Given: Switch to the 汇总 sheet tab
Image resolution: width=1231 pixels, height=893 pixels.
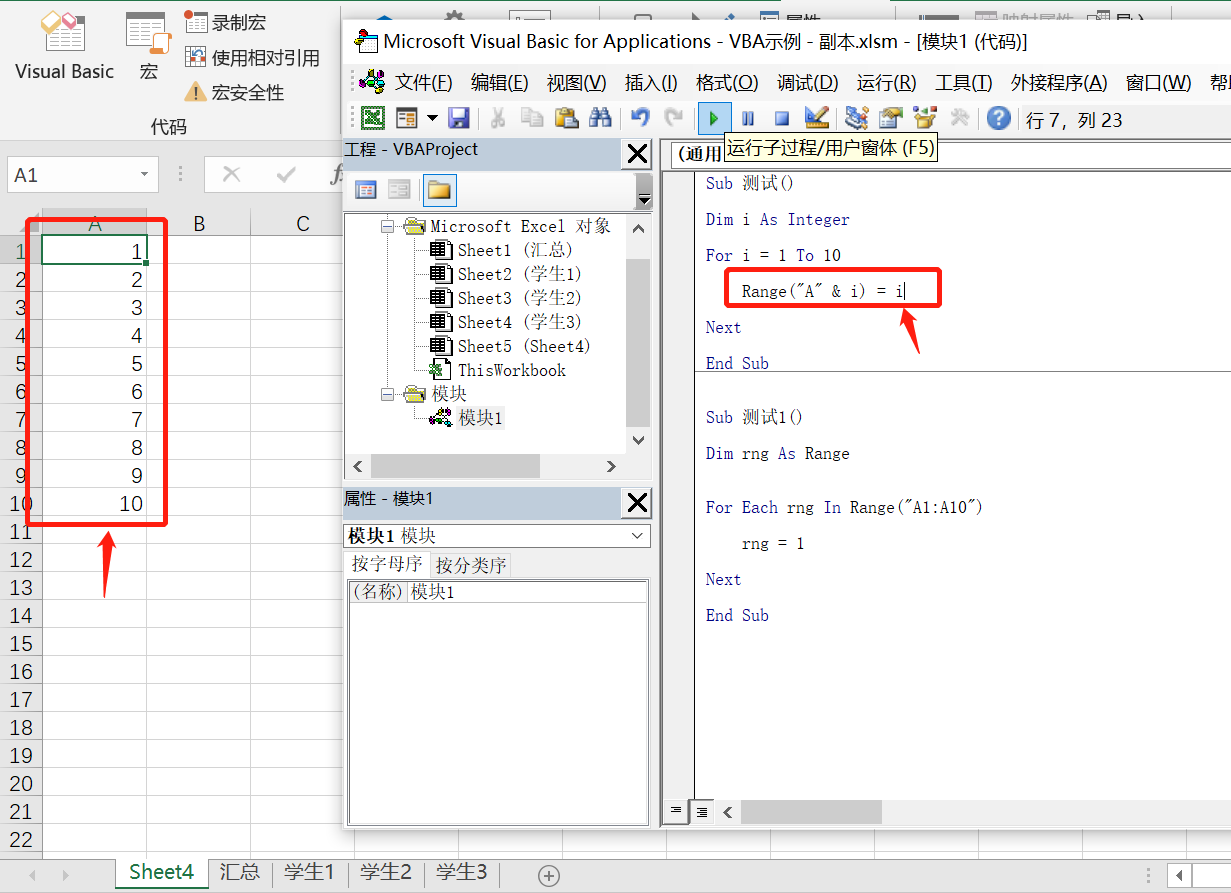Looking at the screenshot, I should click(x=239, y=872).
